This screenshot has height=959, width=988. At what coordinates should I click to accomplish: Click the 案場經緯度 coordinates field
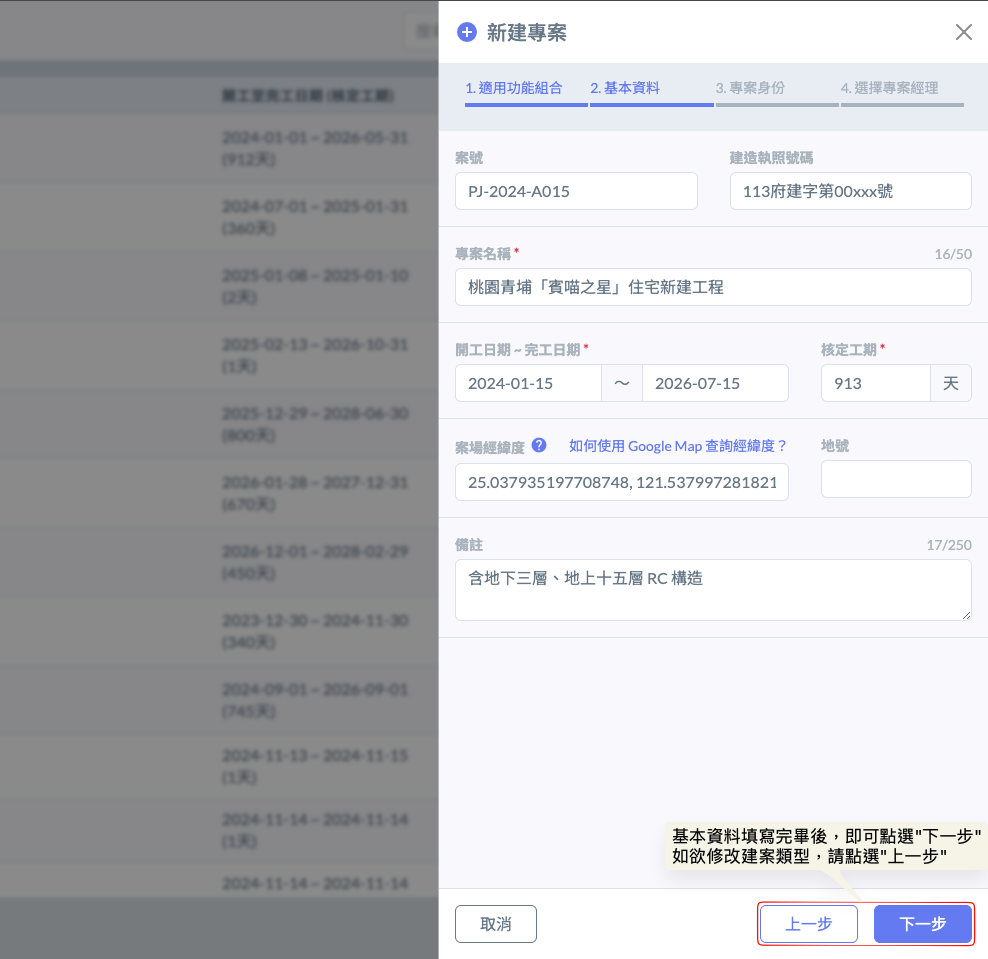[621, 482]
